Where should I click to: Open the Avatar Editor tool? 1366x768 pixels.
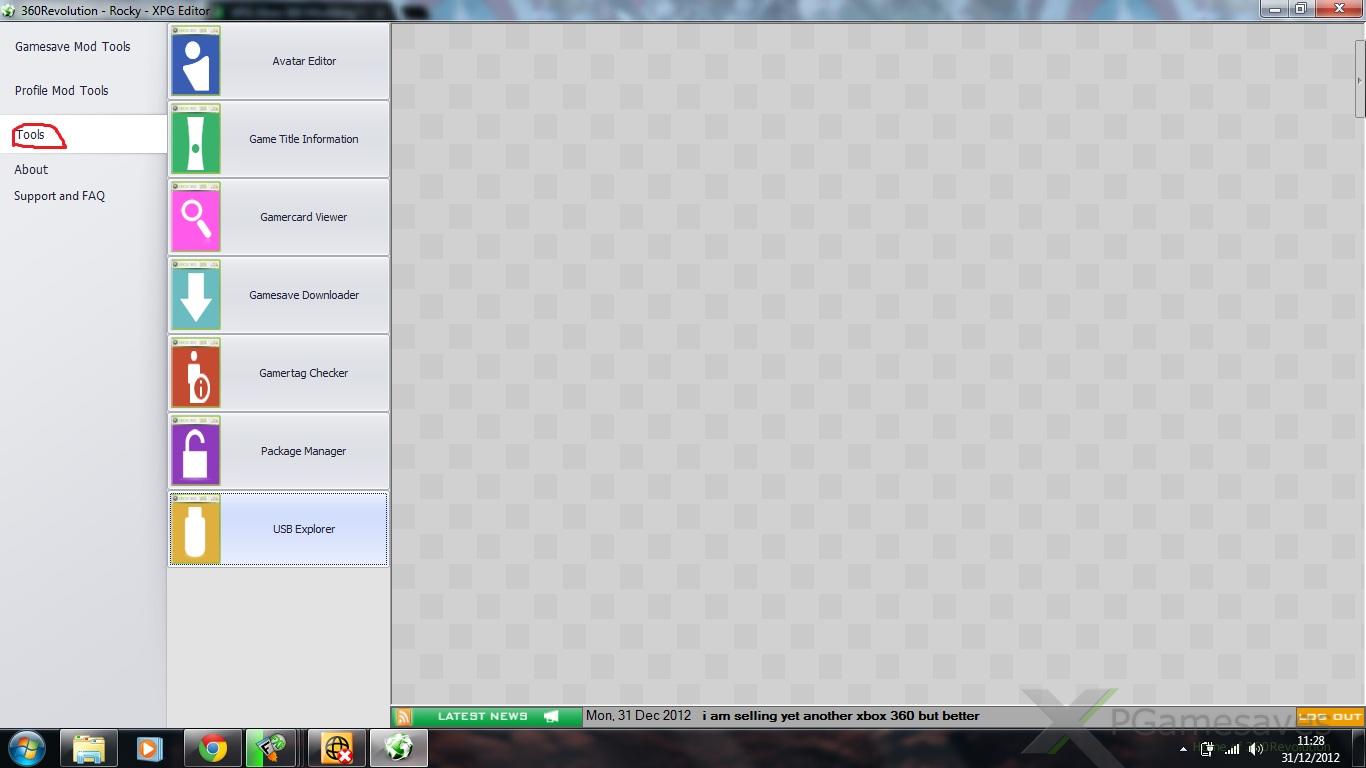click(303, 61)
